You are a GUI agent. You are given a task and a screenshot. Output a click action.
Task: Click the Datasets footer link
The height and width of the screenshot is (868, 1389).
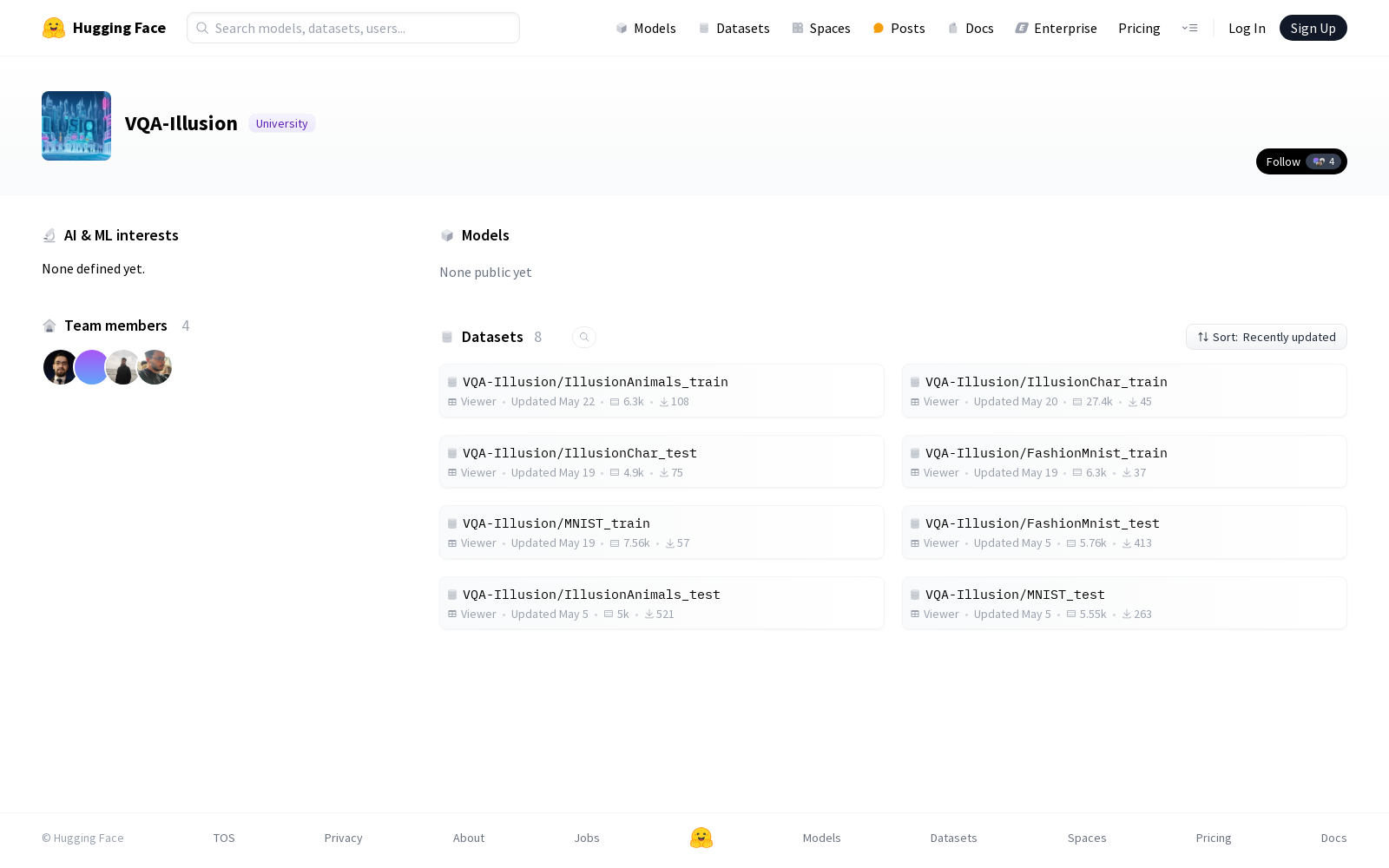954,838
